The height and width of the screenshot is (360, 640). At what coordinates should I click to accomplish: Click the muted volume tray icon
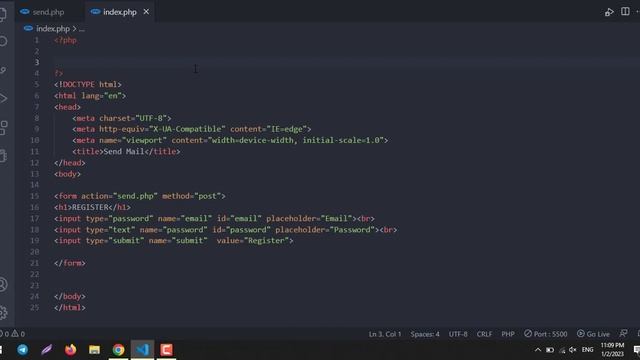click(573, 350)
